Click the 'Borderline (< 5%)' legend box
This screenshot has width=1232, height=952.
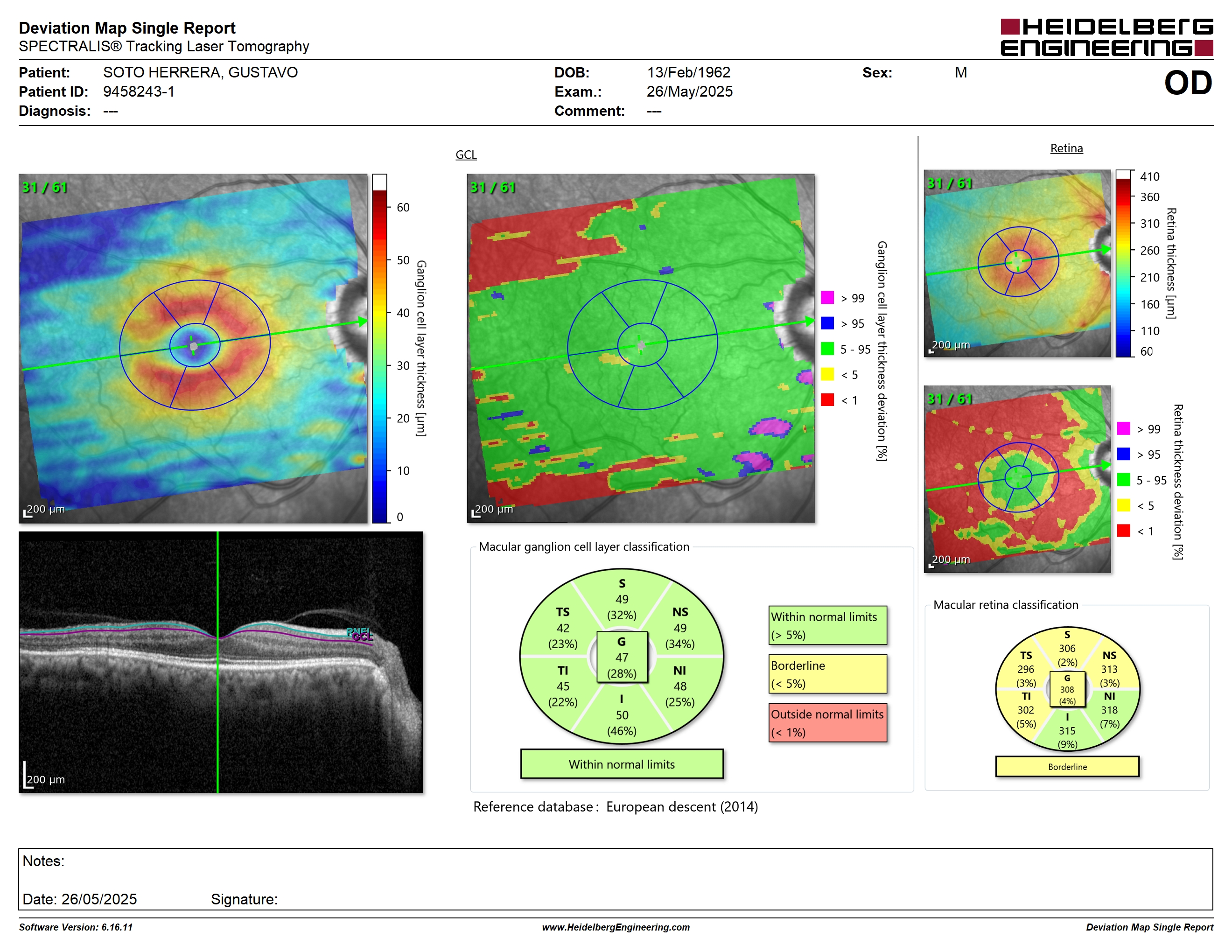pyautogui.click(x=827, y=674)
